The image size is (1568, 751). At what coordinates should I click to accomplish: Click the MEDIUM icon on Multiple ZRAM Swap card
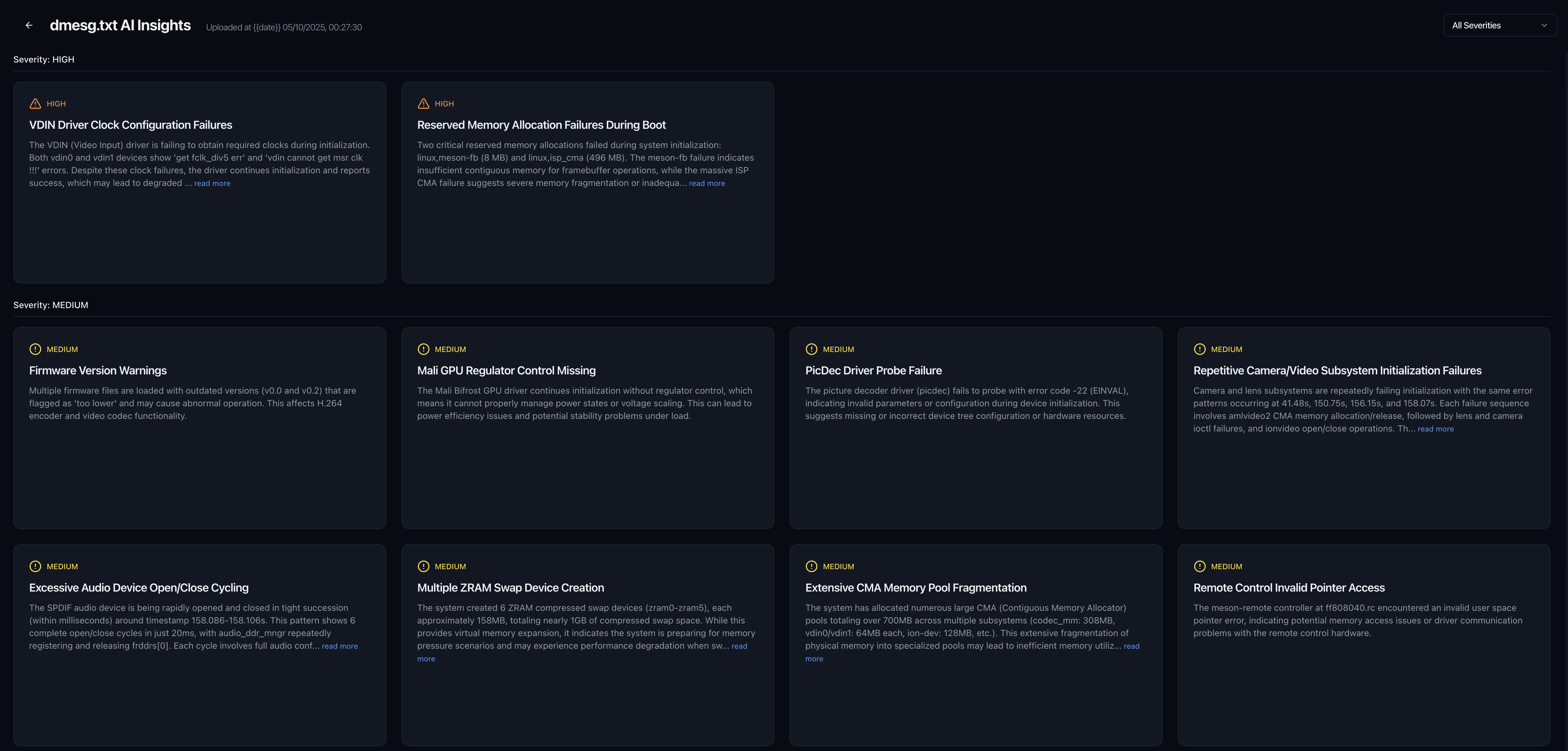click(x=424, y=567)
